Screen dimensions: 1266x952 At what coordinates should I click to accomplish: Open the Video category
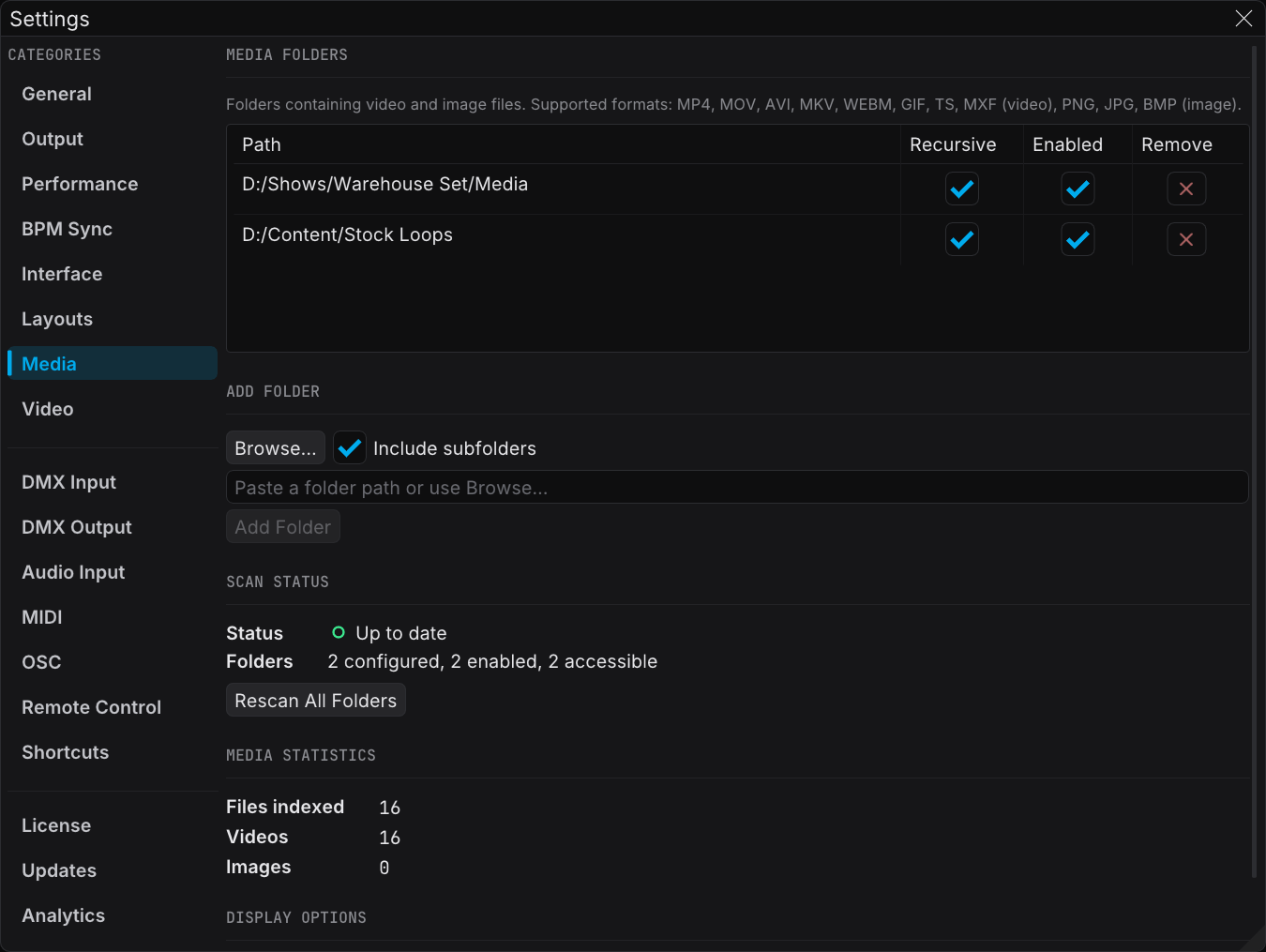coord(113,409)
